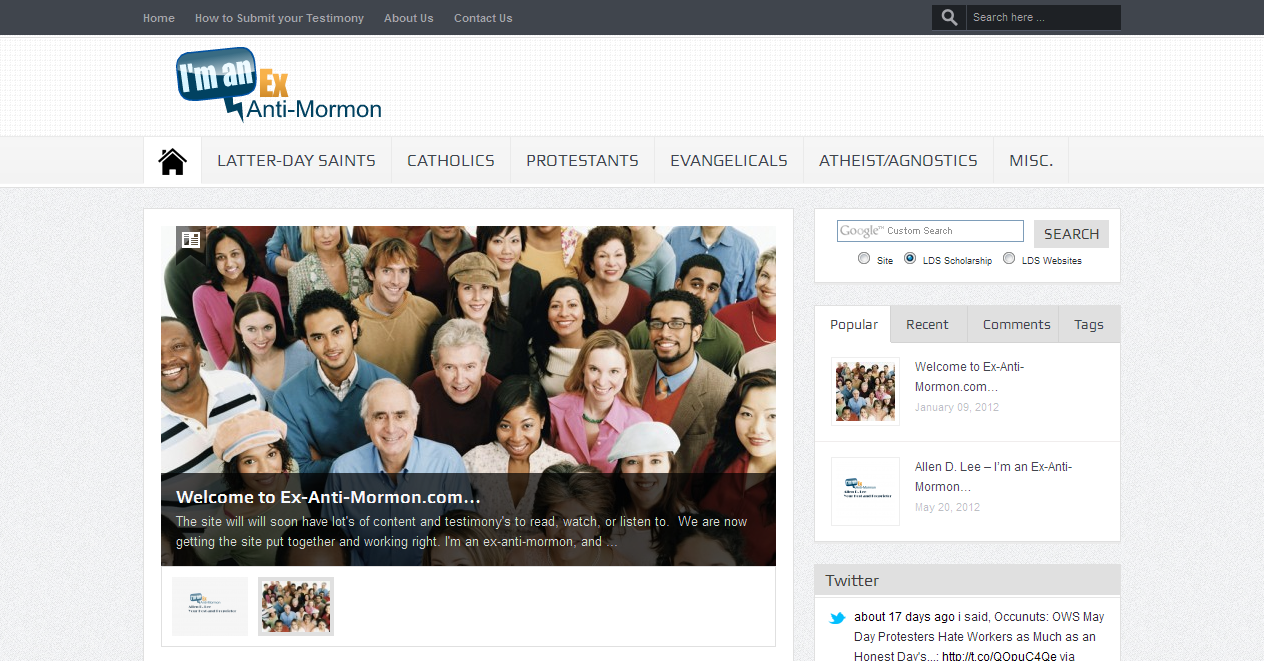The width and height of the screenshot is (1264, 661).
Task: Click the magnifier search icon at top
Action: click(949, 17)
